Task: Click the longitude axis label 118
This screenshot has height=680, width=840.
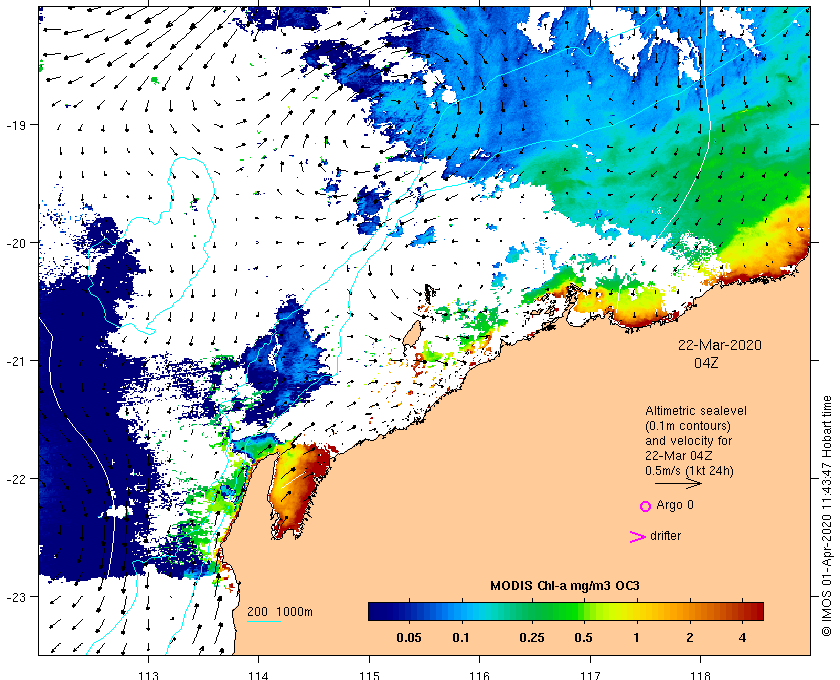Action: pyautogui.click(x=701, y=675)
